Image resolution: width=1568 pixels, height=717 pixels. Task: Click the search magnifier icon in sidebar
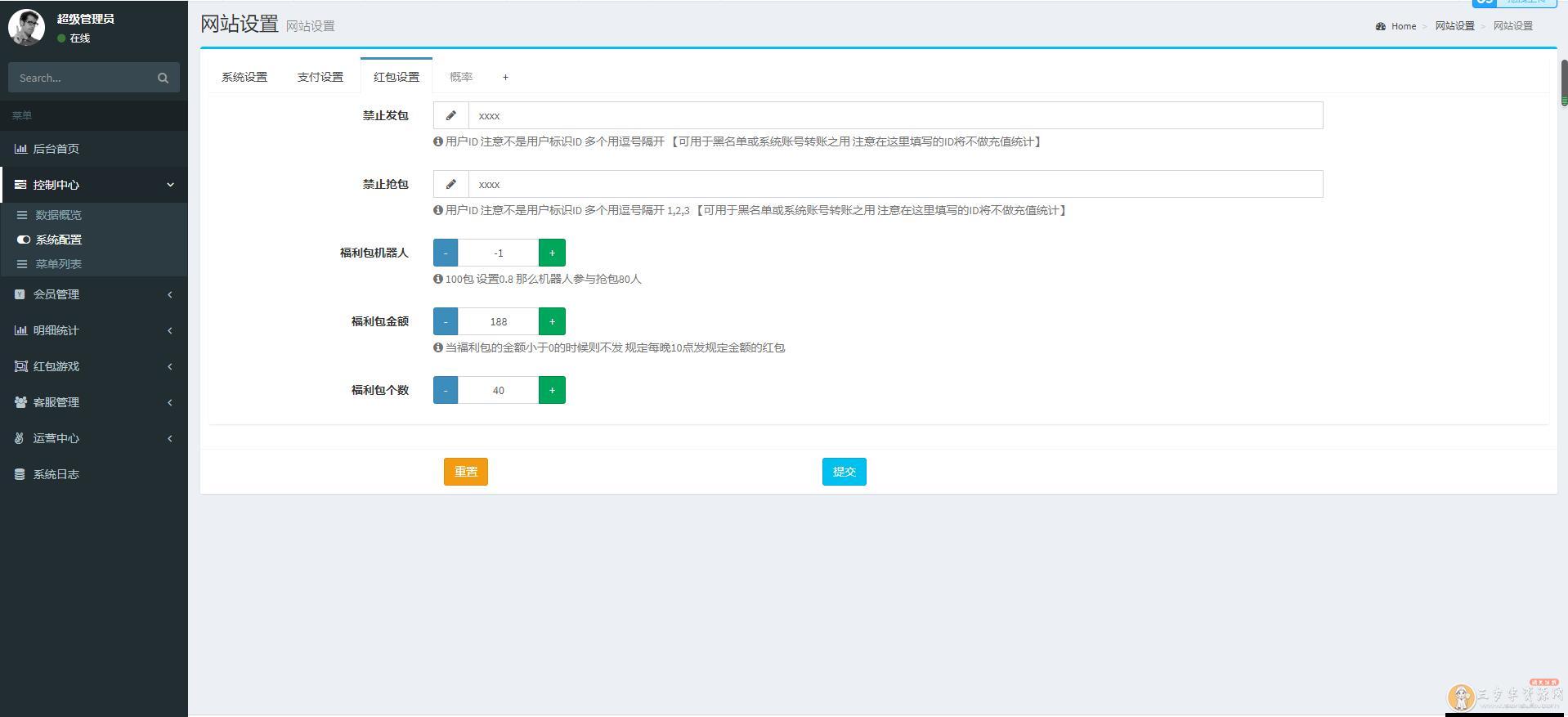point(163,78)
